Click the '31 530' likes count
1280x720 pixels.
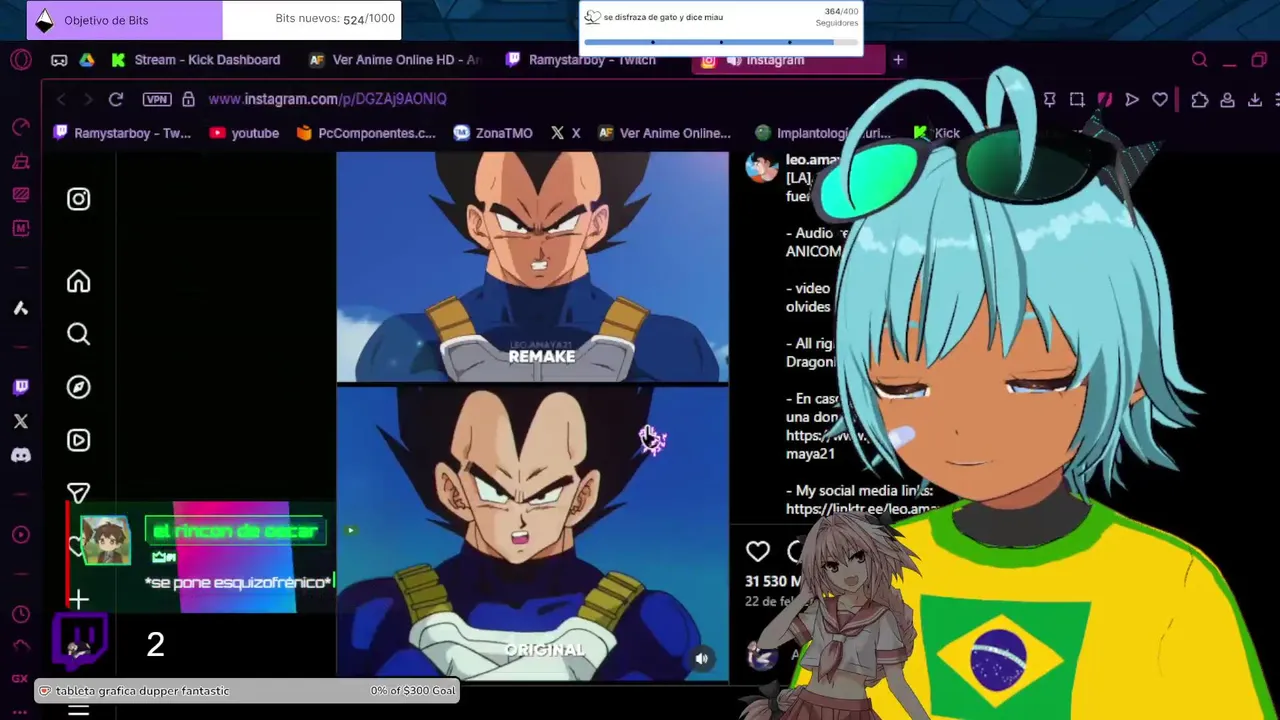point(772,581)
